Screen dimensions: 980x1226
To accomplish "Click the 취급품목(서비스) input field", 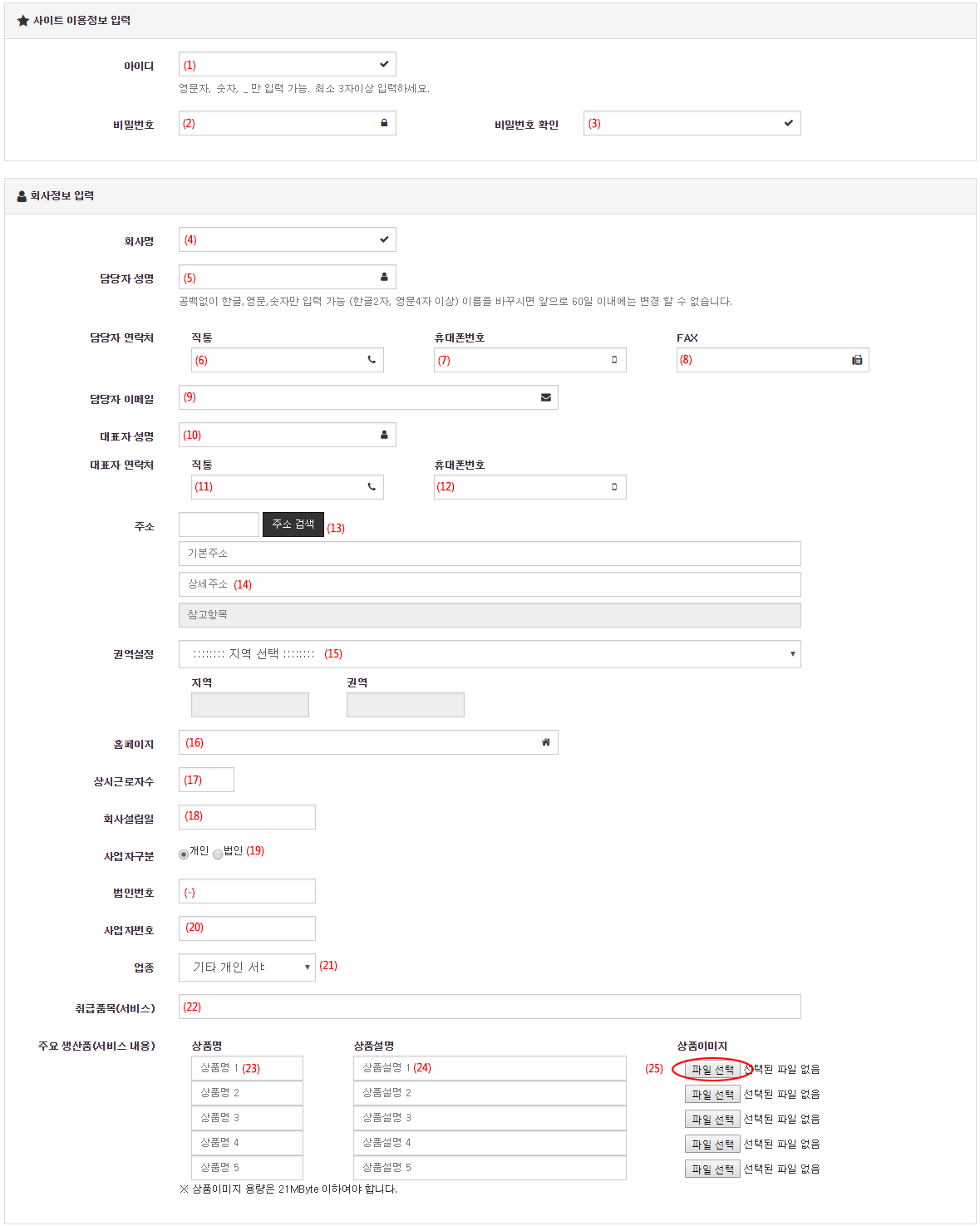I will (x=490, y=1007).
